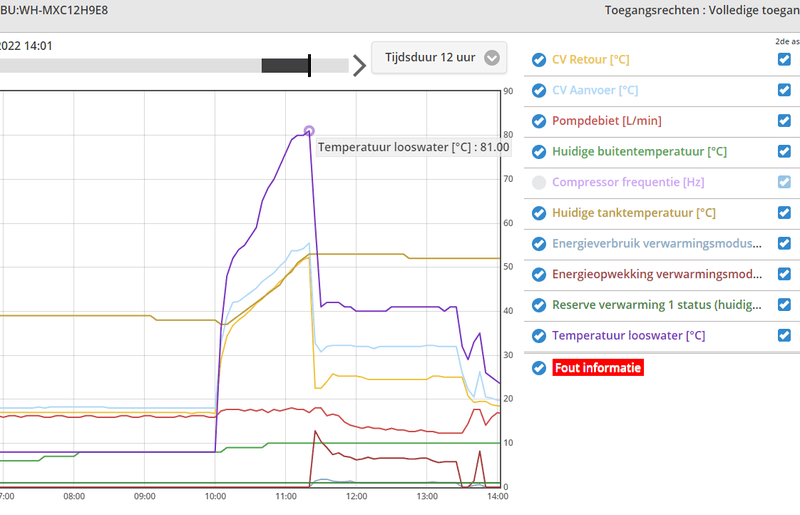Click the red Fout informatie label
Screen dimensions: 800x515
point(597,367)
